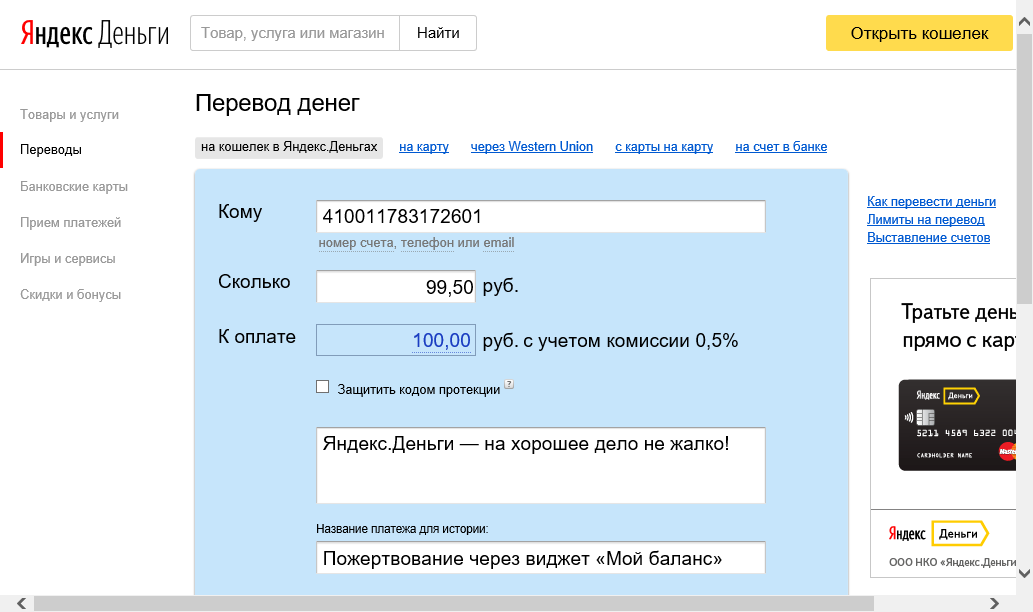Click the vertical scrollbar down arrow
The image size is (1033, 612).
(1024, 573)
